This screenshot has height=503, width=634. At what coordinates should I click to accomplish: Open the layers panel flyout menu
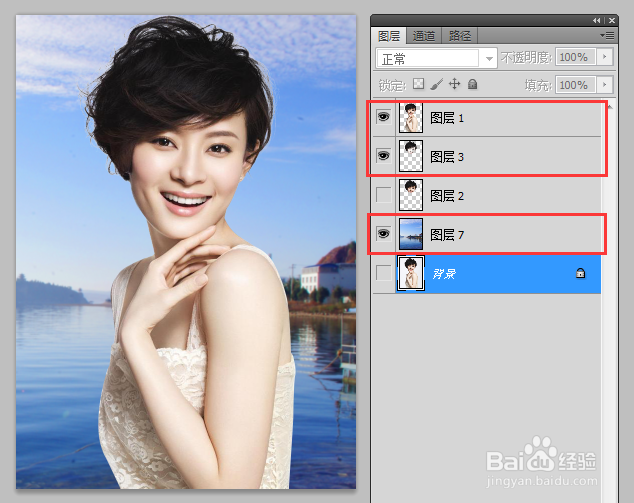(607, 36)
